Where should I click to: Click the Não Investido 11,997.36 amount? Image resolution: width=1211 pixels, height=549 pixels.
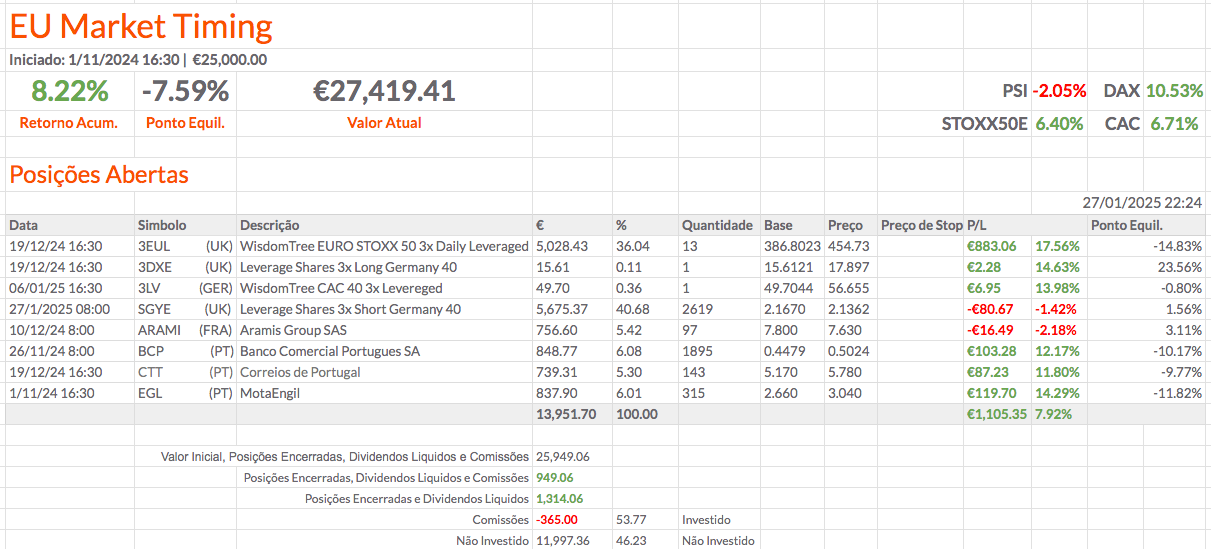click(563, 541)
